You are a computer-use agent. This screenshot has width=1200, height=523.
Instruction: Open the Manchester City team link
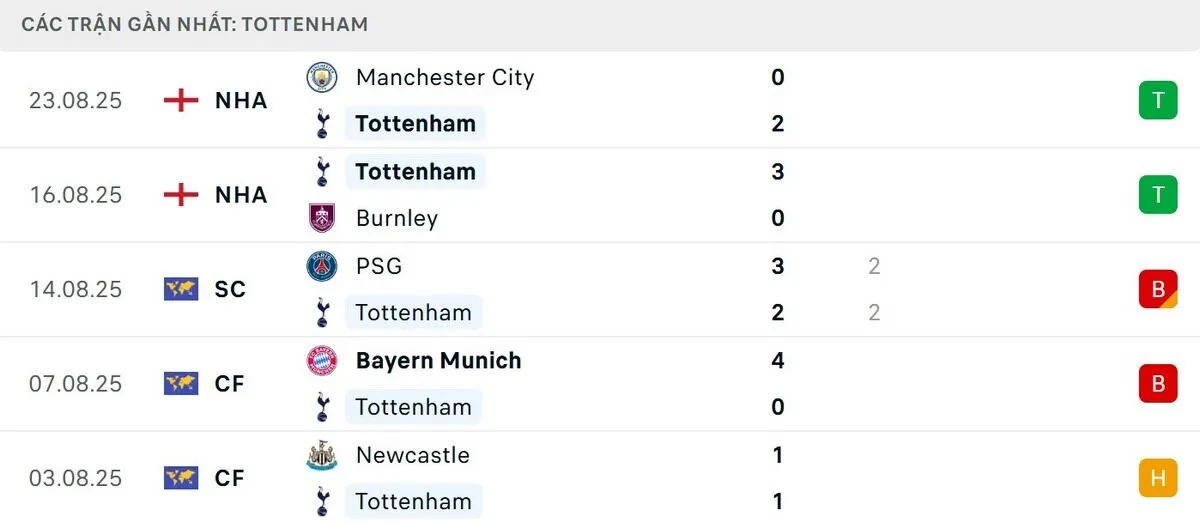pos(445,78)
